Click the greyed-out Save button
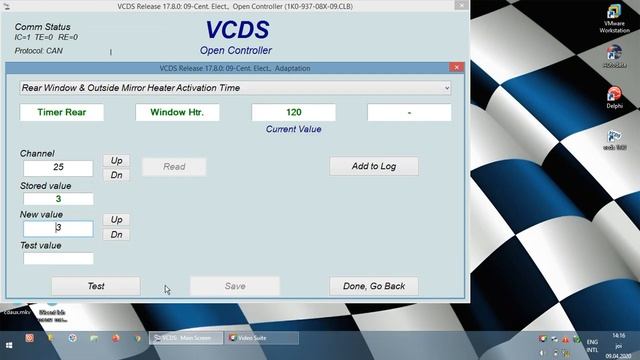The image size is (640, 360). point(235,286)
